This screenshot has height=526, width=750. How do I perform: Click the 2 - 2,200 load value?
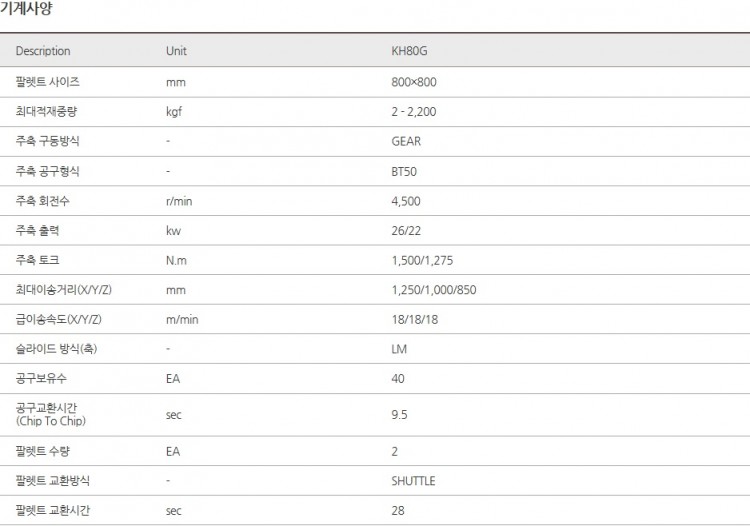414,112
